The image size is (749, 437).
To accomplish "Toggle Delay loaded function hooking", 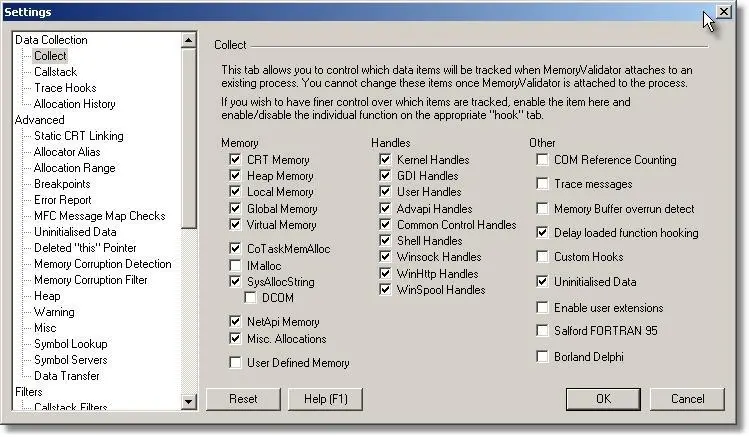I will pos(542,233).
